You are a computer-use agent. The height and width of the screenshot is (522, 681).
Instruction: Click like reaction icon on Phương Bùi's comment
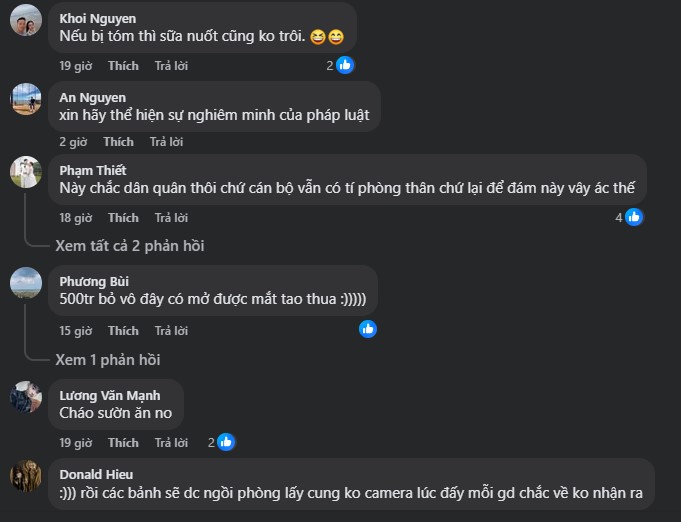[x=368, y=329]
